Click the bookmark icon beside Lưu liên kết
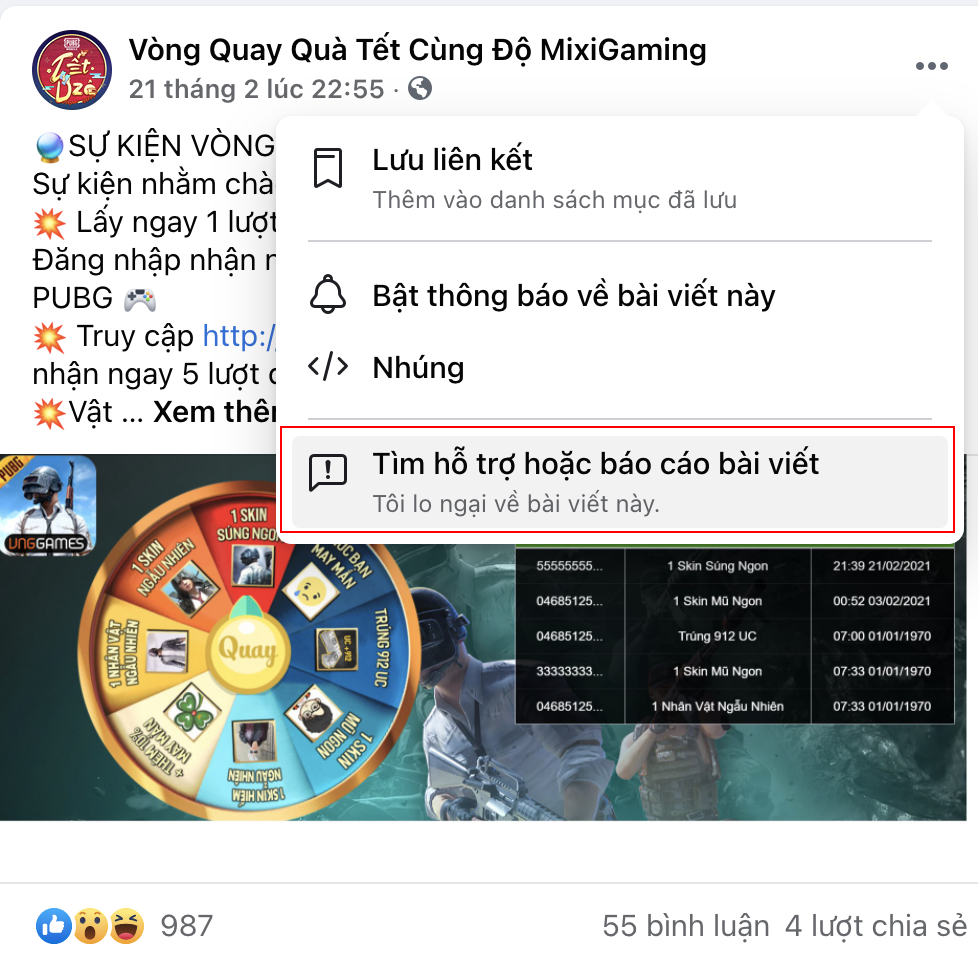Screen dimensions: 978x962 [x=328, y=168]
